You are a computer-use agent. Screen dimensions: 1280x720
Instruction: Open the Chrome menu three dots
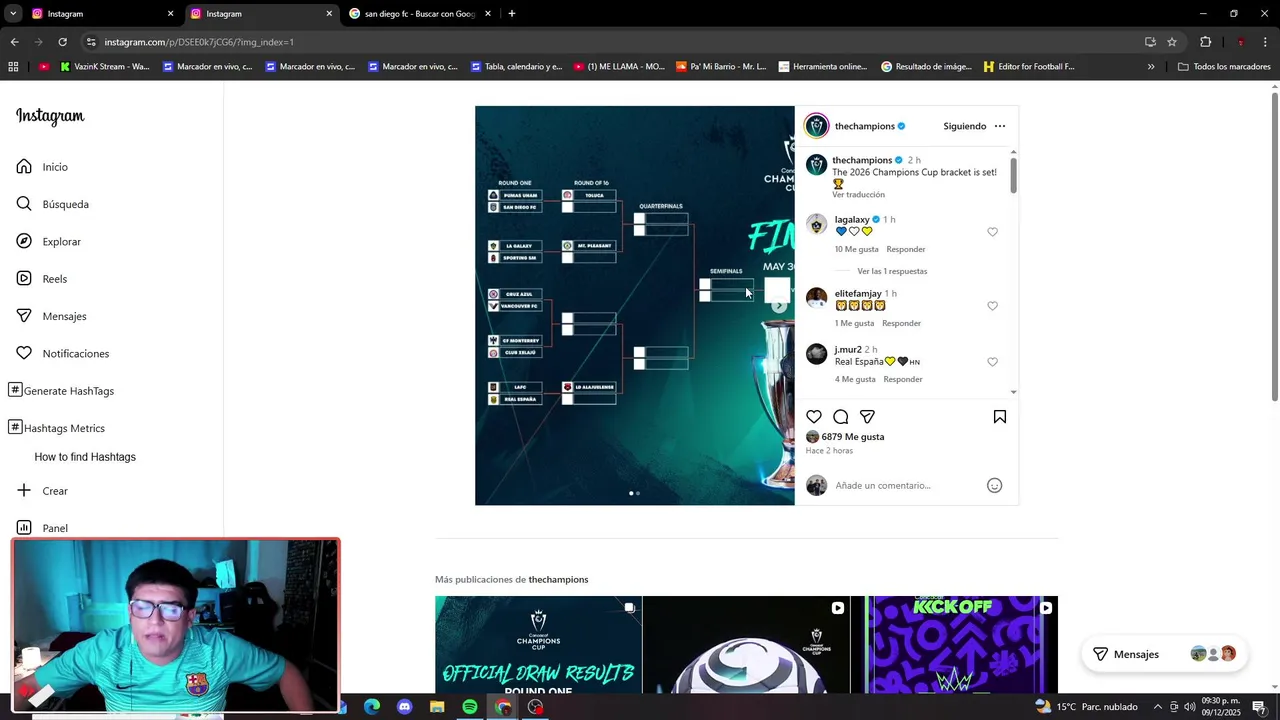1266,42
